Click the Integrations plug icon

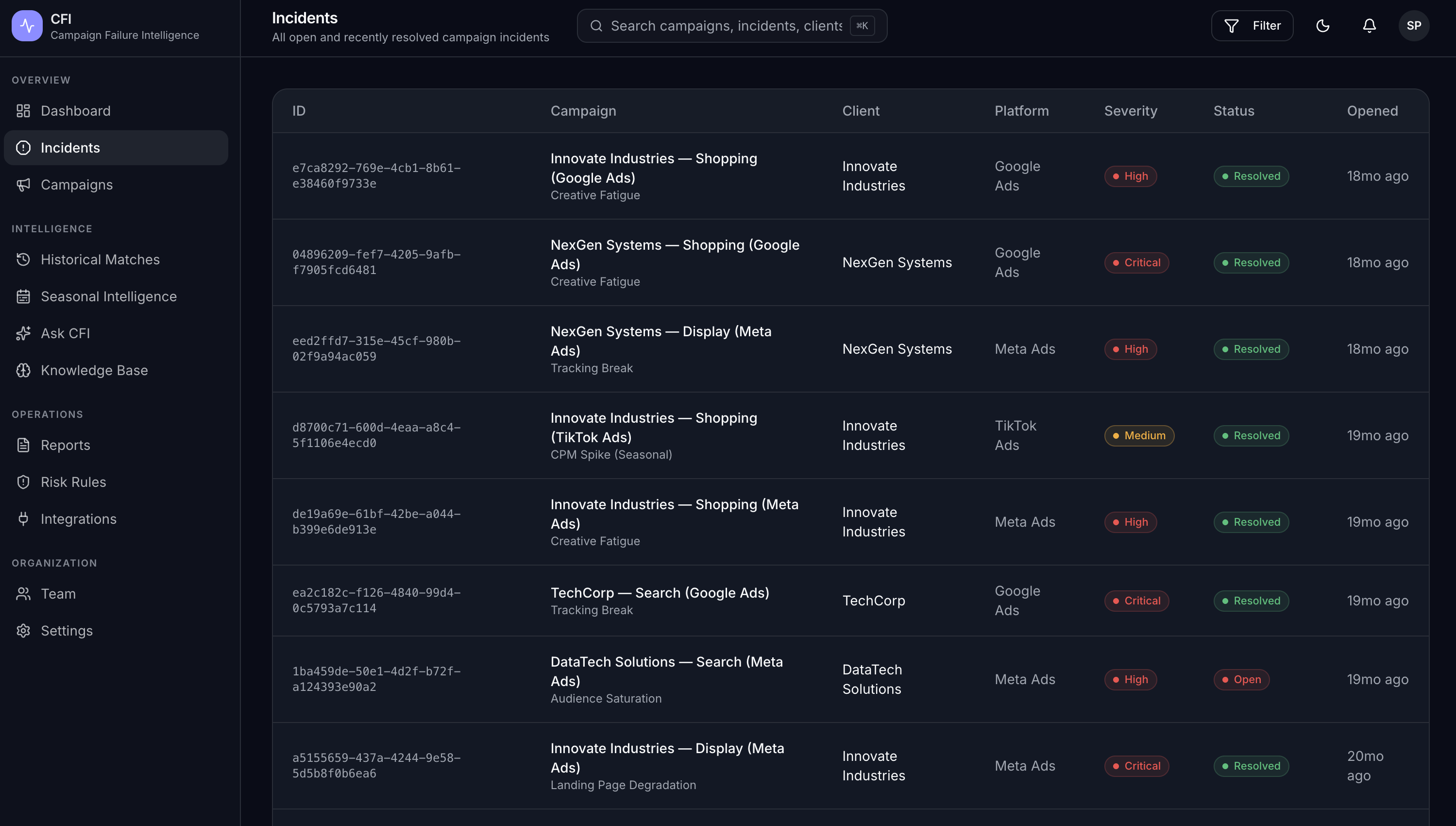pos(23,518)
